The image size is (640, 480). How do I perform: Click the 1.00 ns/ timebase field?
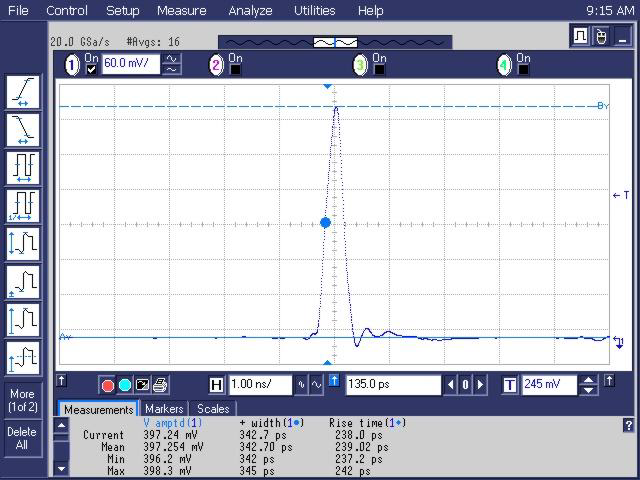tap(259, 385)
